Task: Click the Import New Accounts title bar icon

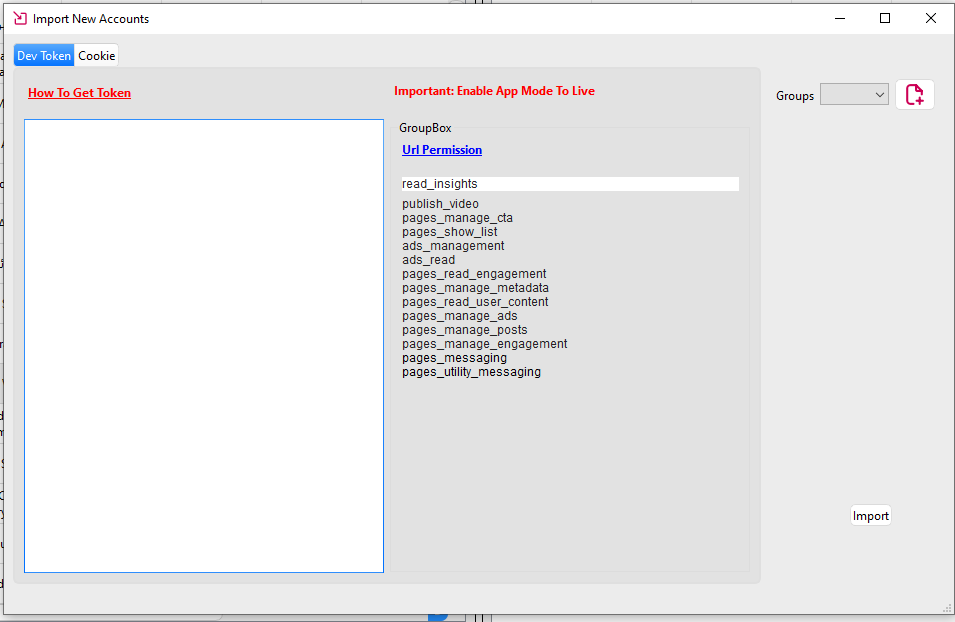Action: (19, 18)
